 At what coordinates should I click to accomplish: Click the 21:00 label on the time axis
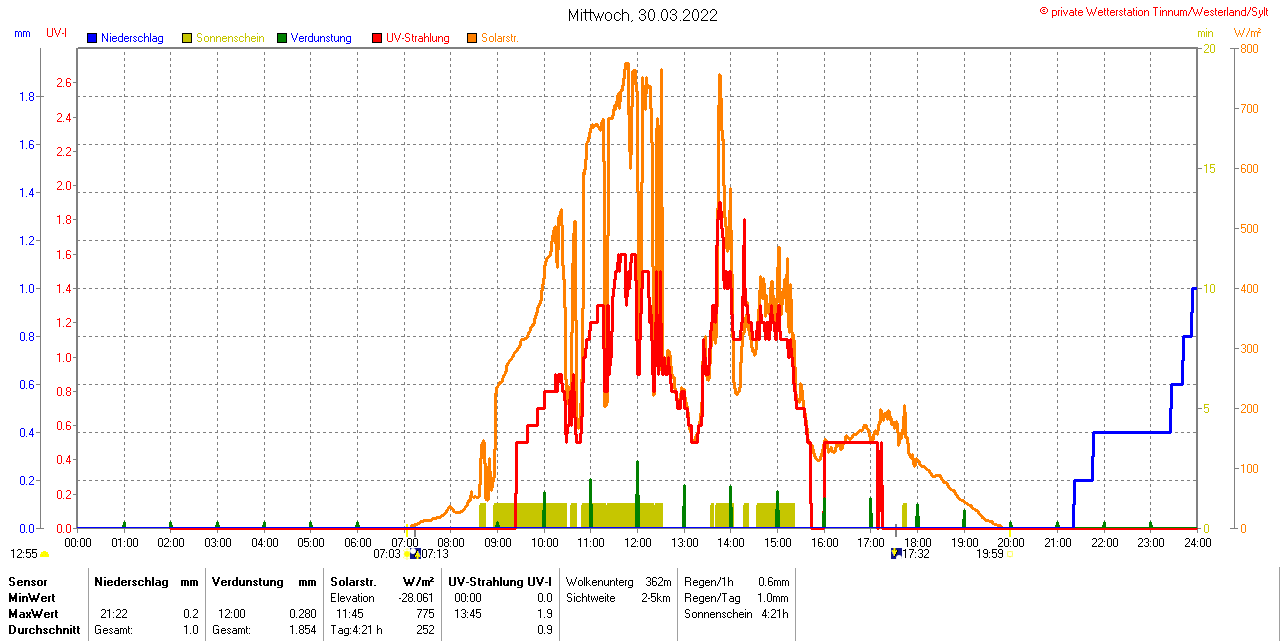click(x=1057, y=543)
